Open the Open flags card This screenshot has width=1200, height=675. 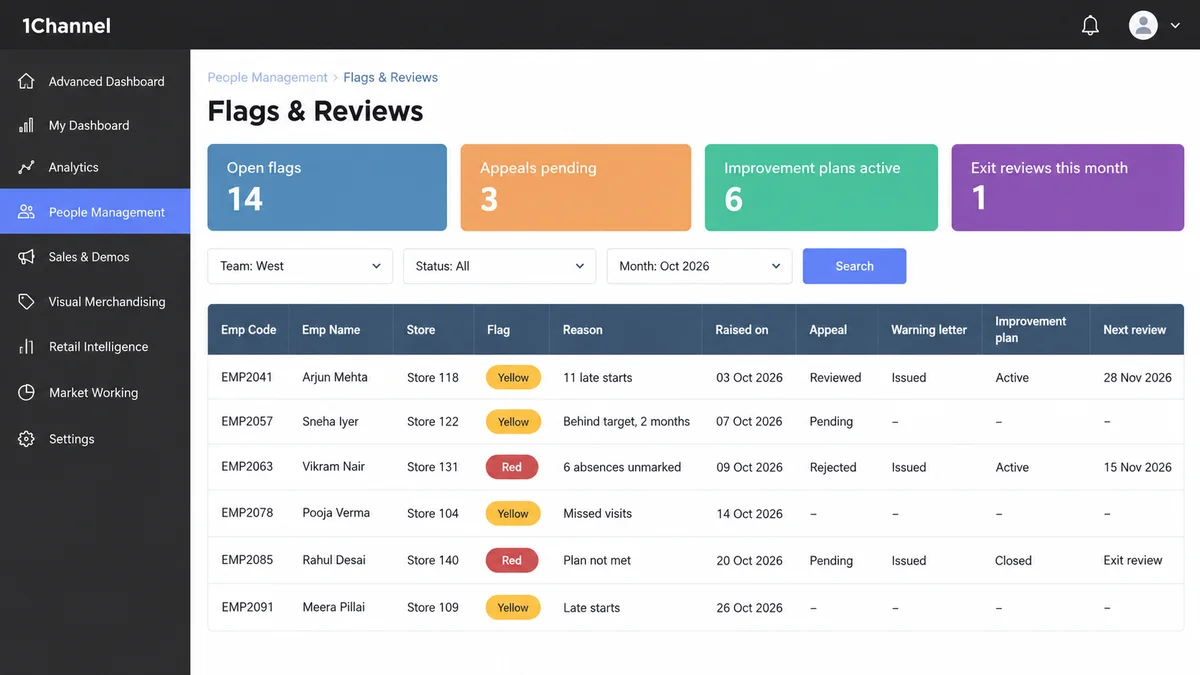tap(327, 188)
